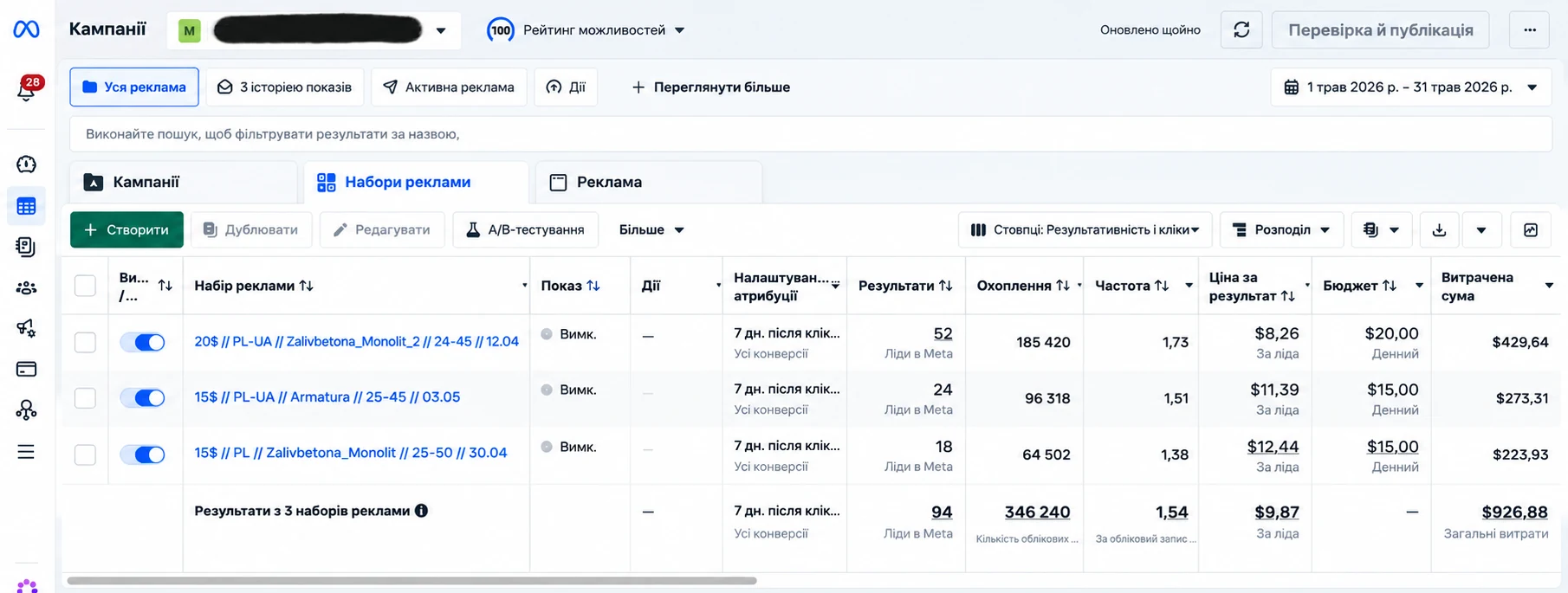The width and height of the screenshot is (1568, 593).
Task: Open the charts icon at toolbar end
Action: coord(1531,229)
